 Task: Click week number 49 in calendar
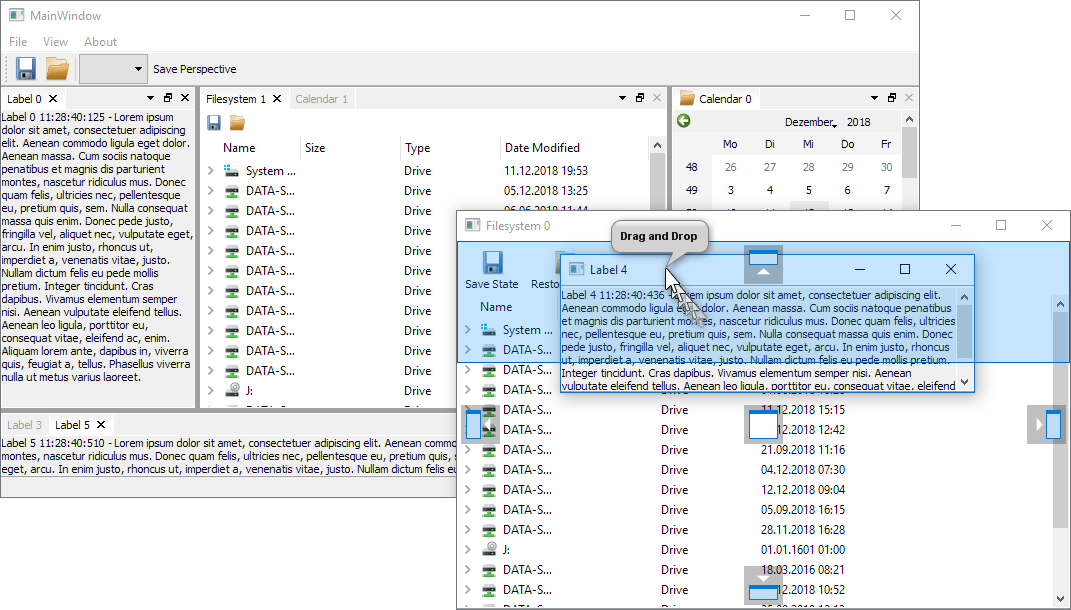[x=692, y=190]
